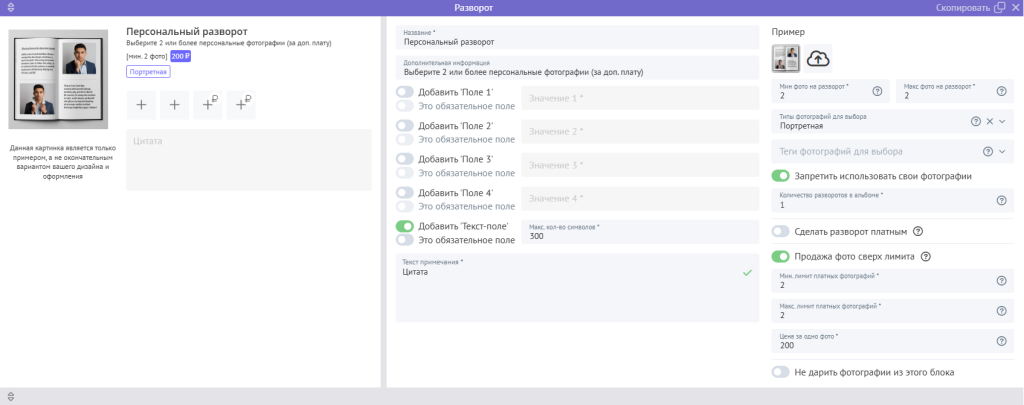Click the cloud upload icon under Пример
Viewport: 1024px width, 405px height.
818,59
